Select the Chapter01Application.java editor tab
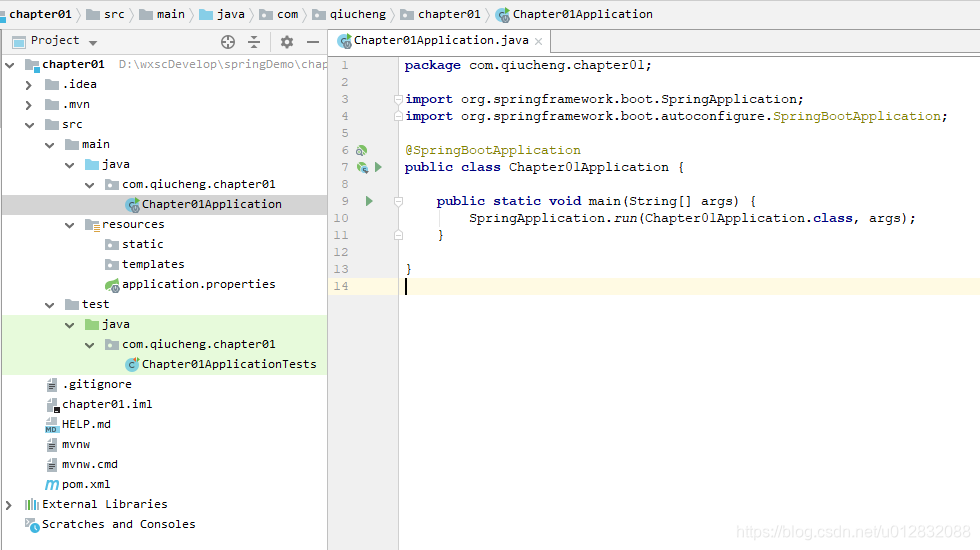This screenshot has height=550, width=980. [x=441, y=41]
